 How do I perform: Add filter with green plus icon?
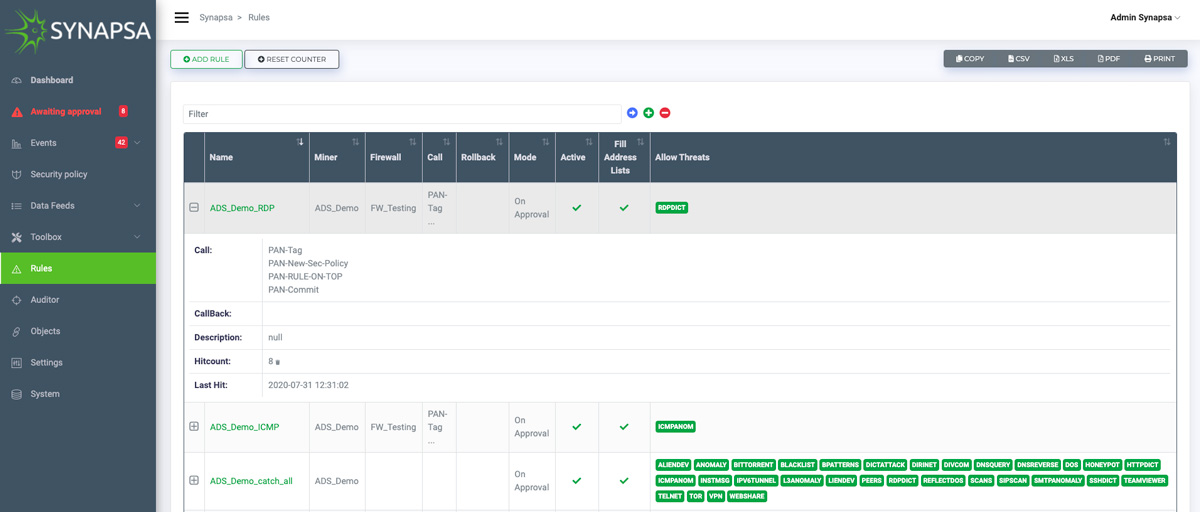pyautogui.click(x=648, y=113)
